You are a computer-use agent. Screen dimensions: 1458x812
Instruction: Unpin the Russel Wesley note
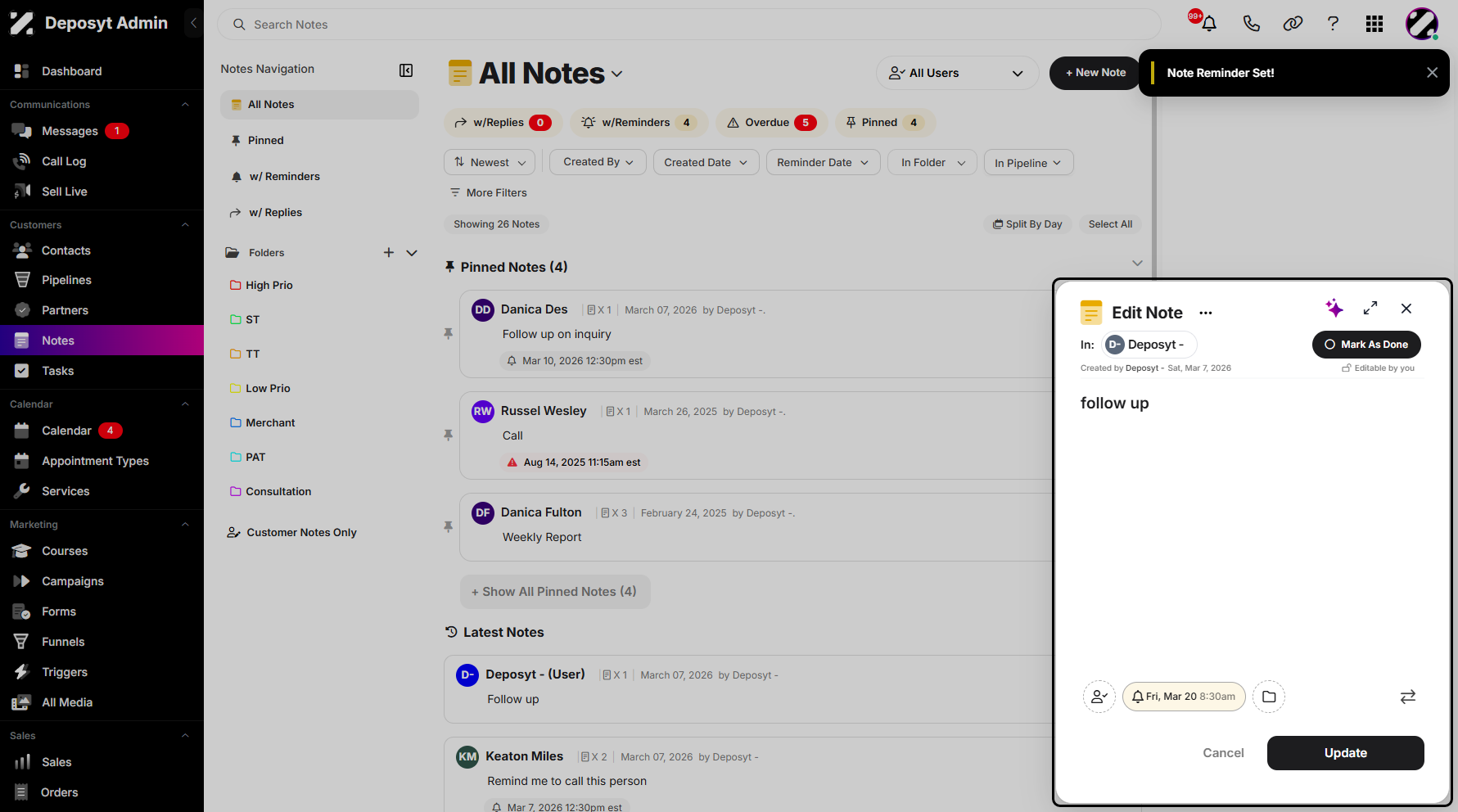click(448, 435)
